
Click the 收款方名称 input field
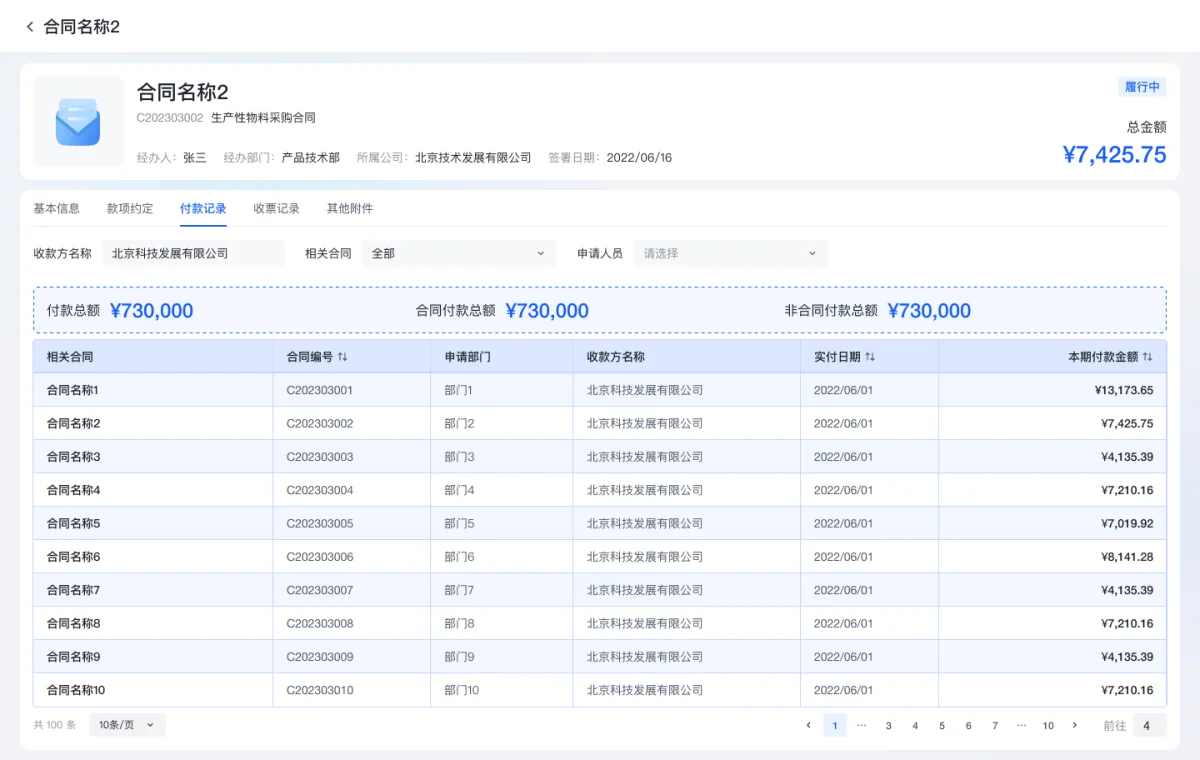click(x=193, y=254)
